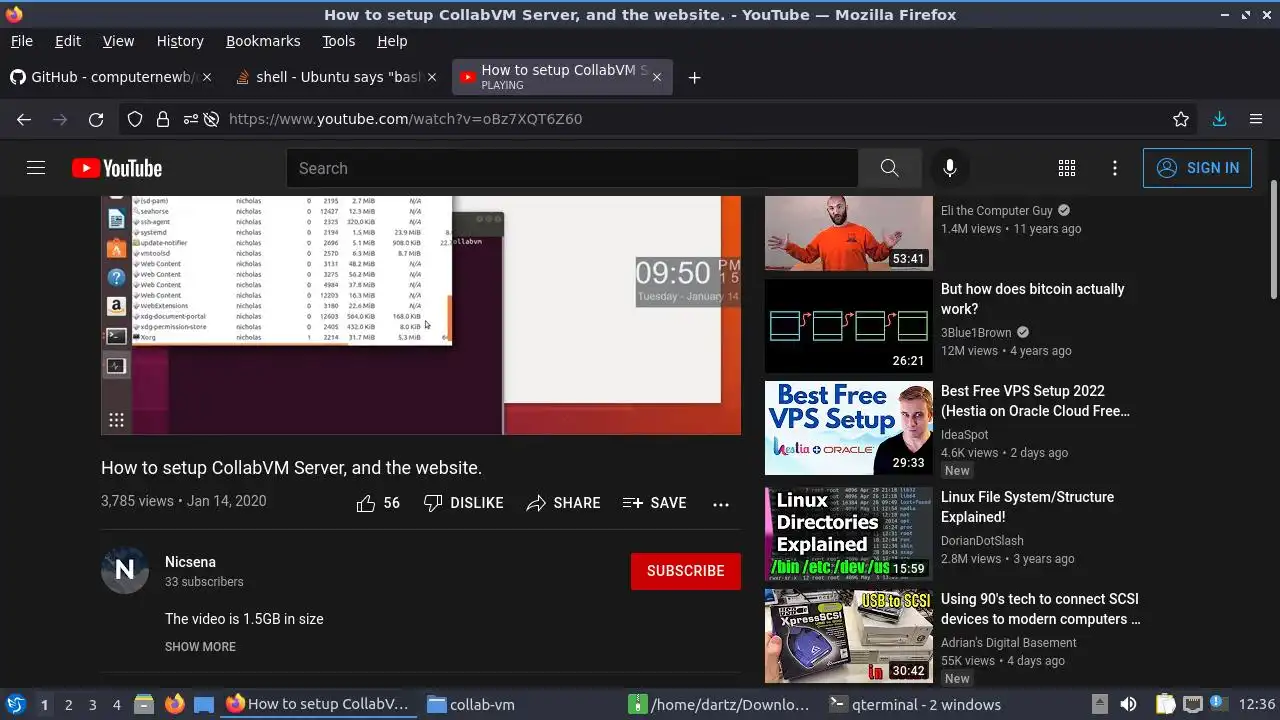The height and width of the screenshot is (720, 1280).
Task: Switch to virtual desktop 4
Action: coord(116,705)
